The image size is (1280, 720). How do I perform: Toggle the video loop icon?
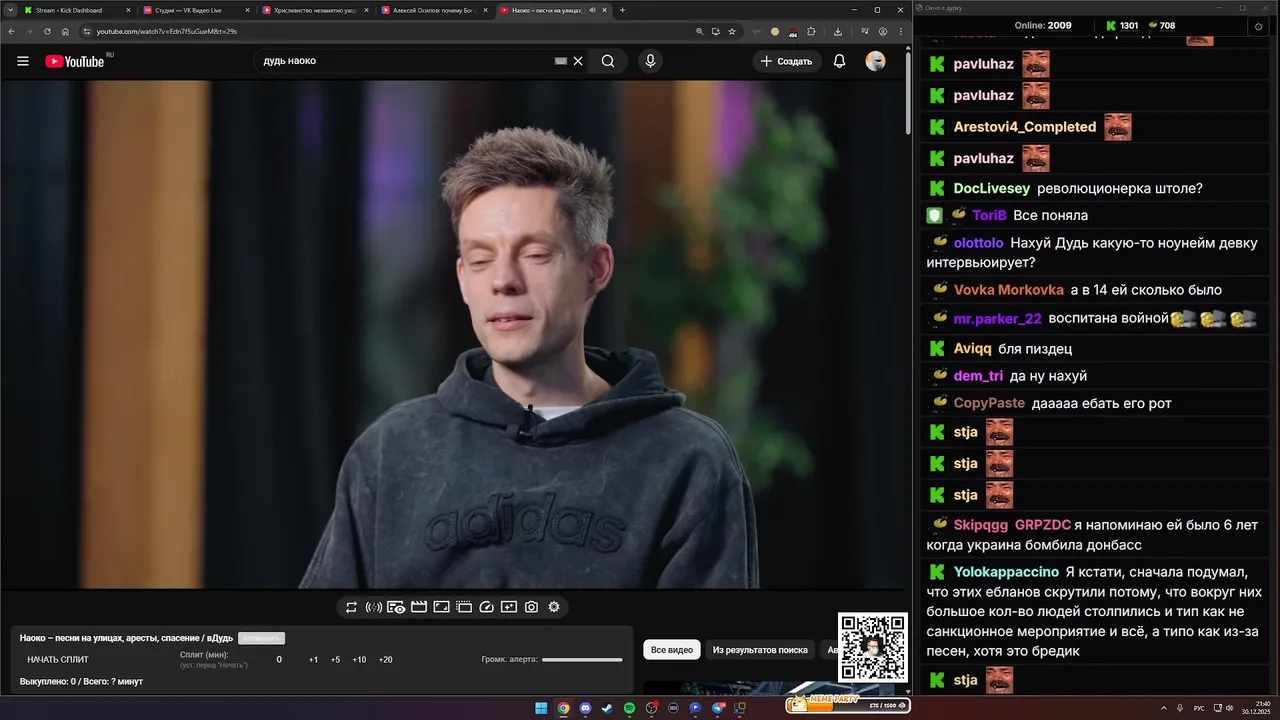[x=351, y=607]
